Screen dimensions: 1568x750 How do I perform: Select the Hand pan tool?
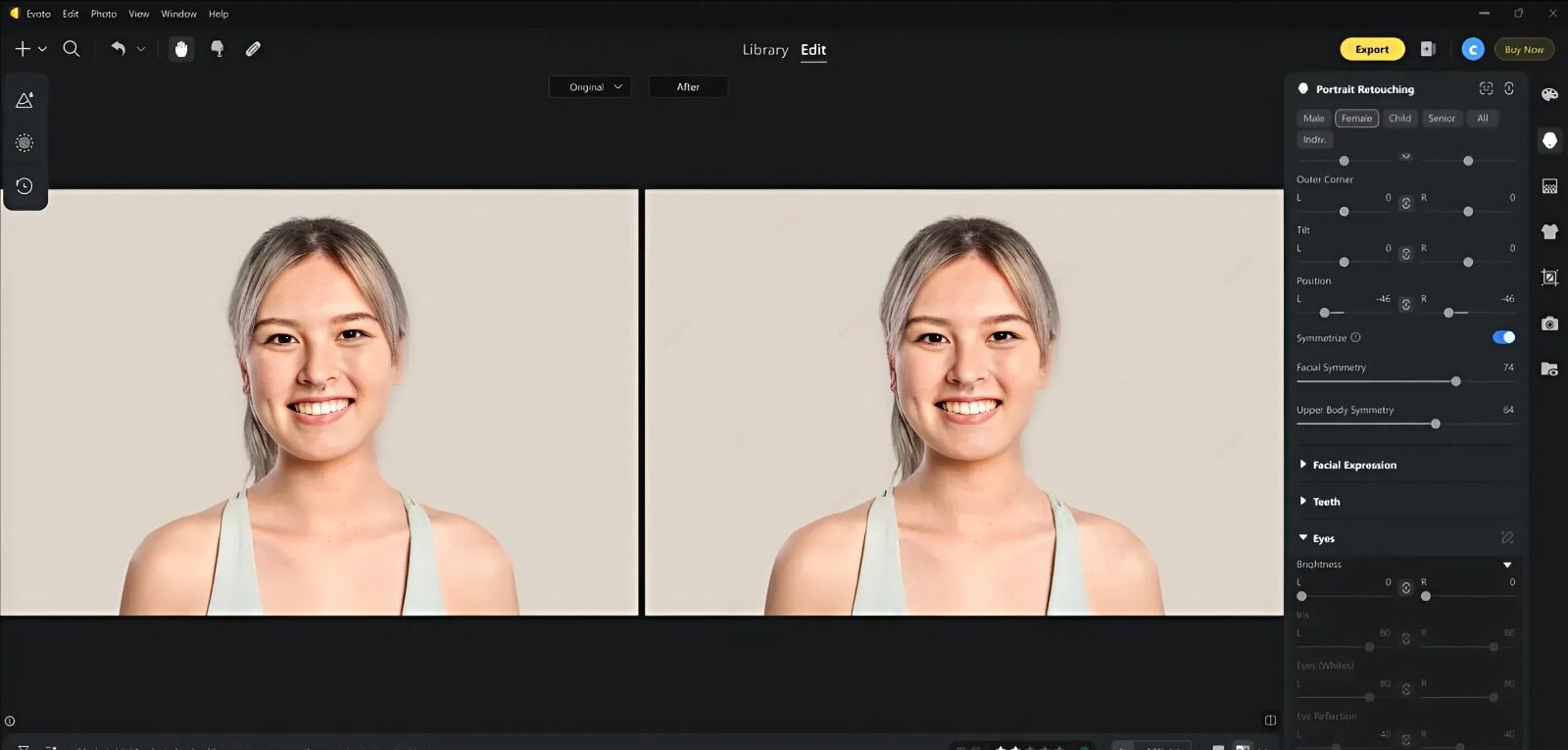180,49
